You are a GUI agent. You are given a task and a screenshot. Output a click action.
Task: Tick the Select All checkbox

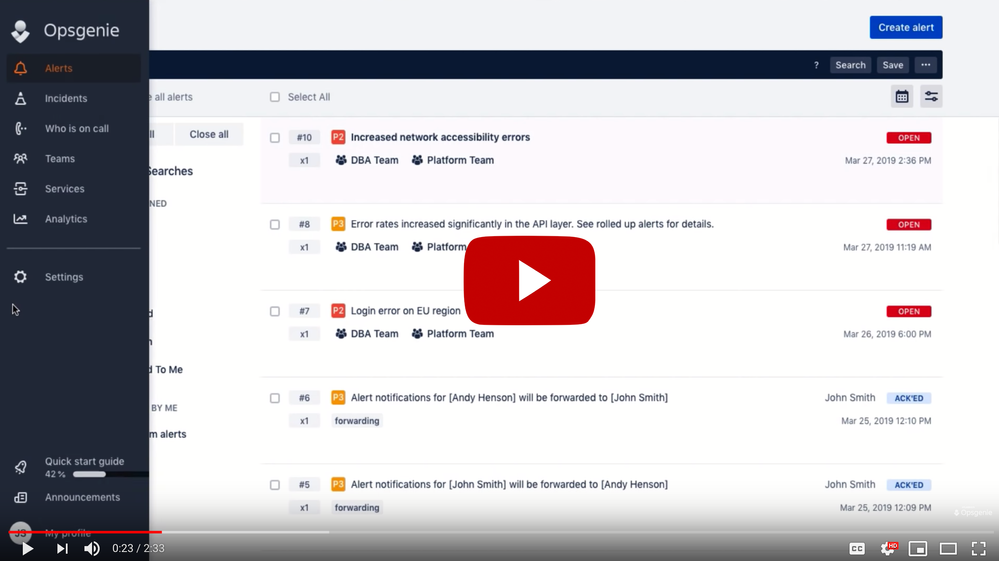tap(275, 97)
